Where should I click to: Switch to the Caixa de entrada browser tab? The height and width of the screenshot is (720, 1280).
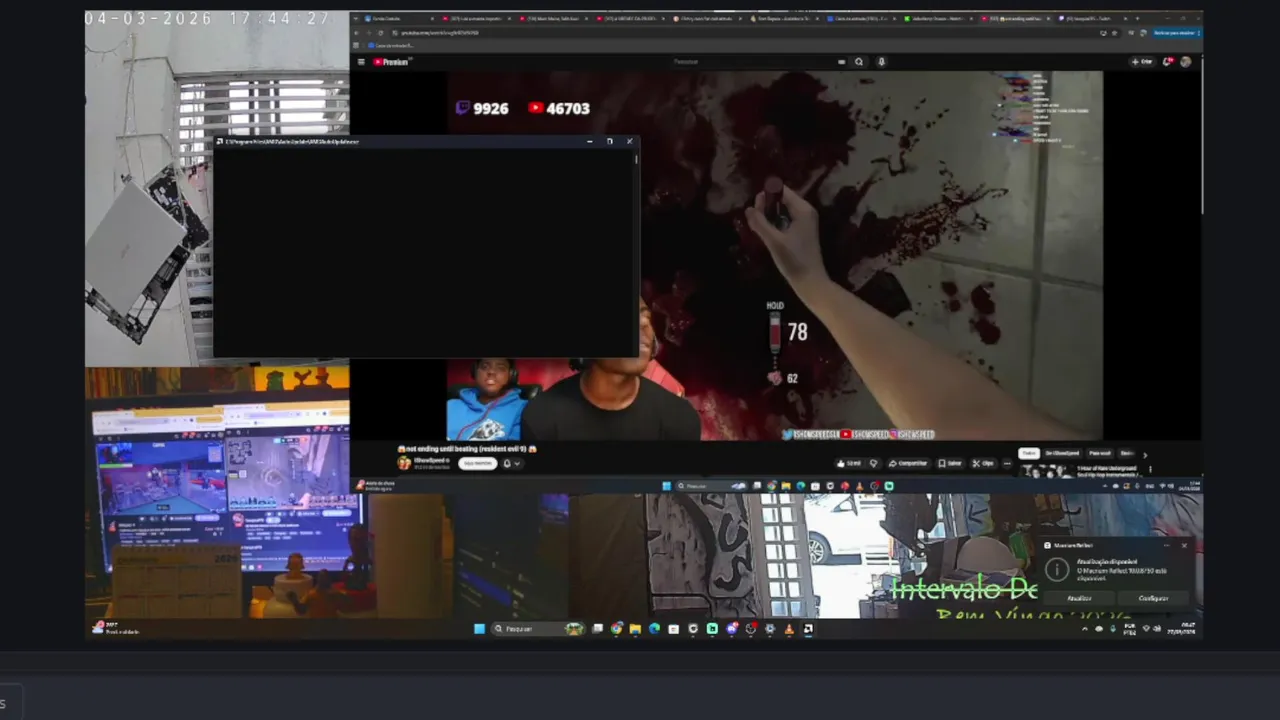point(861,19)
